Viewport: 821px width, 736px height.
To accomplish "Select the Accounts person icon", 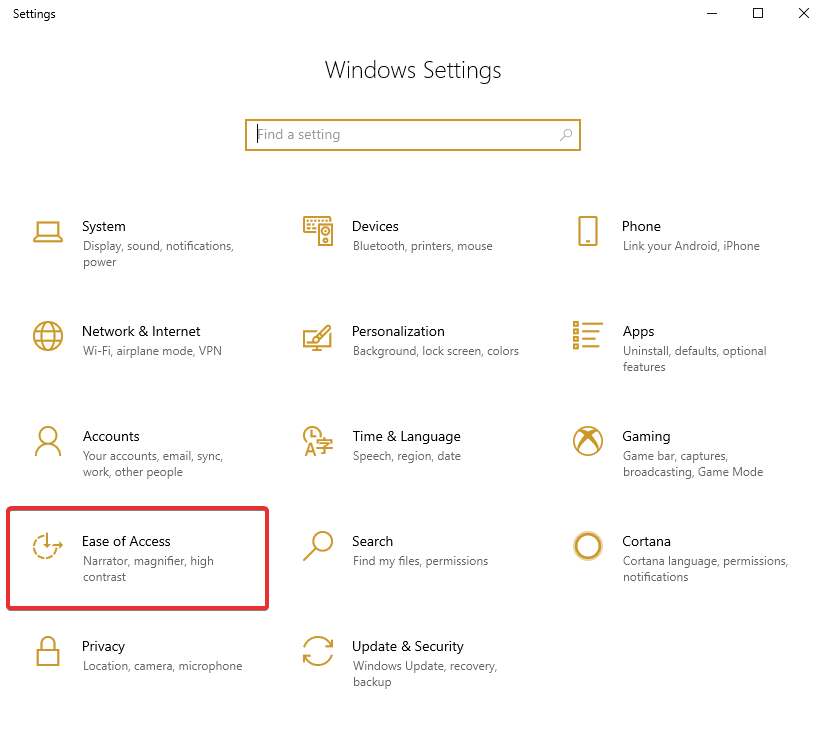I will [48, 441].
